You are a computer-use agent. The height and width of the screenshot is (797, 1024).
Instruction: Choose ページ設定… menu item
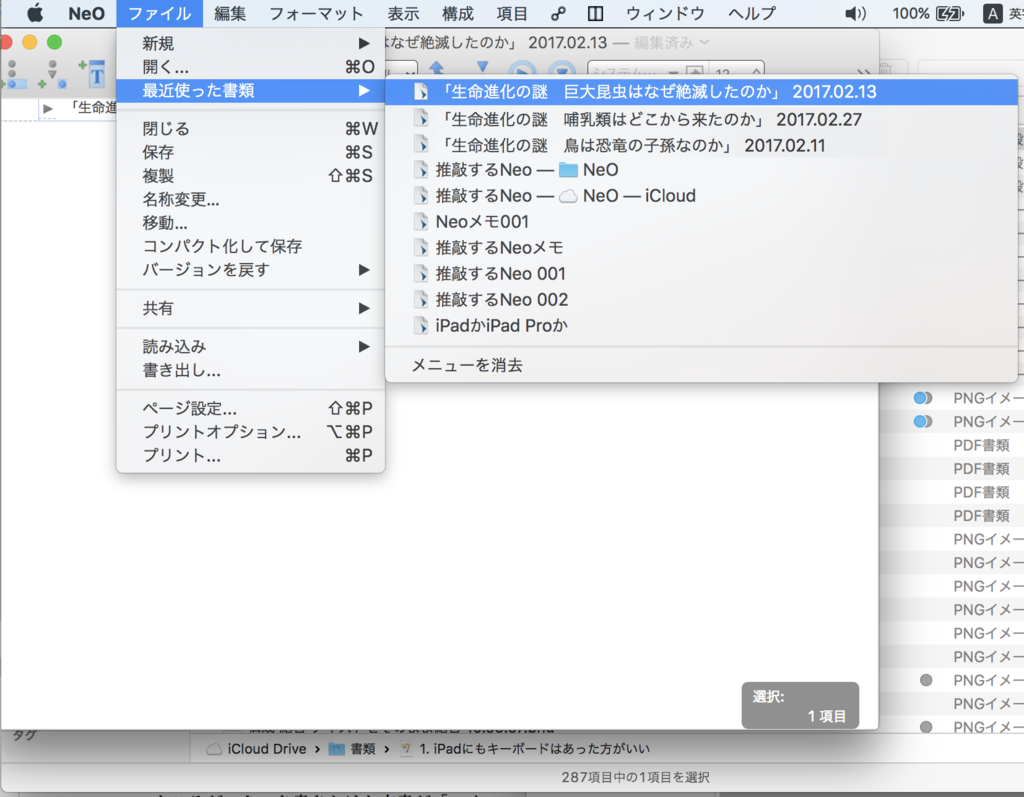click(x=251, y=408)
